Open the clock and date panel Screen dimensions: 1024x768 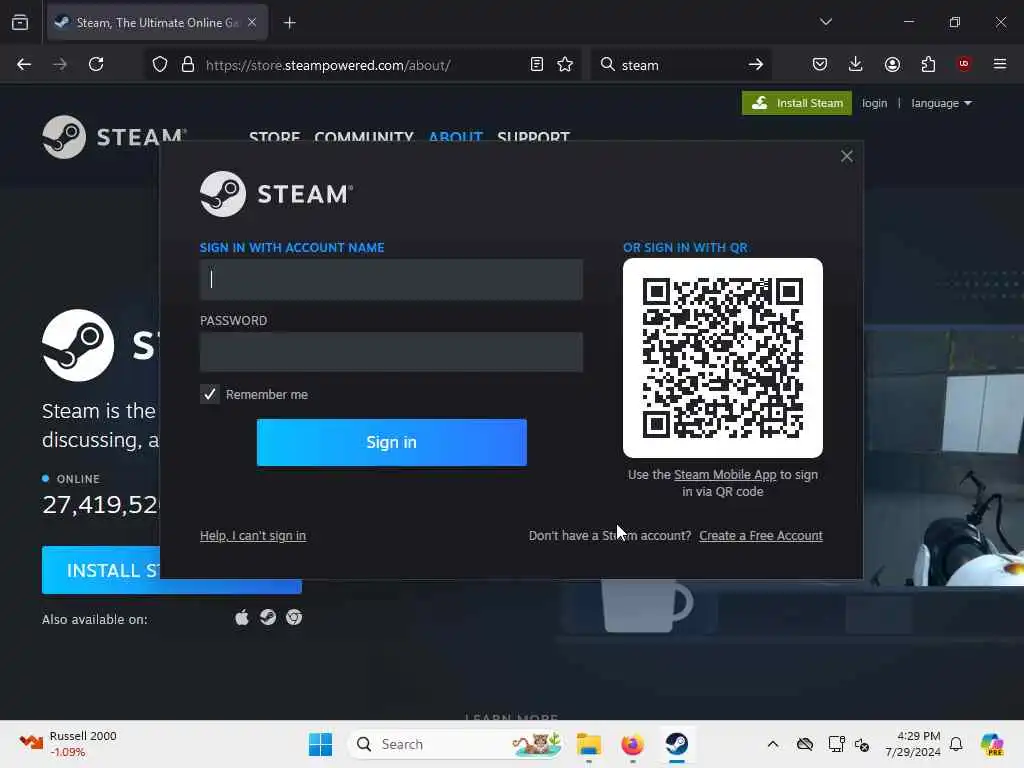[x=913, y=744]
